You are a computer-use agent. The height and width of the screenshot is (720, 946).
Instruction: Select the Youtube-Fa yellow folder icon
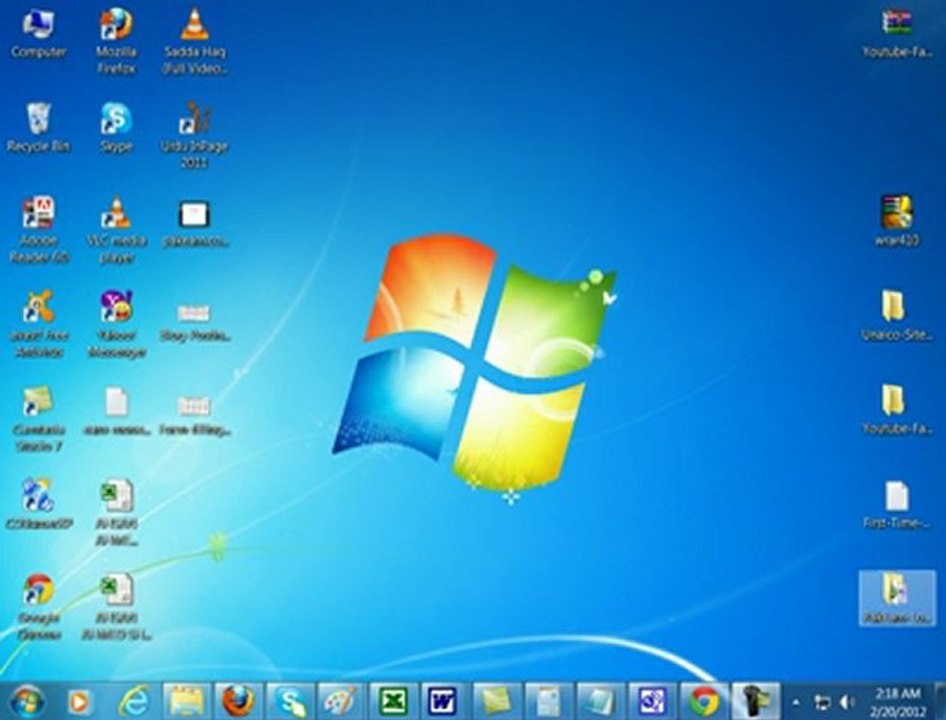tap(897, 409)
